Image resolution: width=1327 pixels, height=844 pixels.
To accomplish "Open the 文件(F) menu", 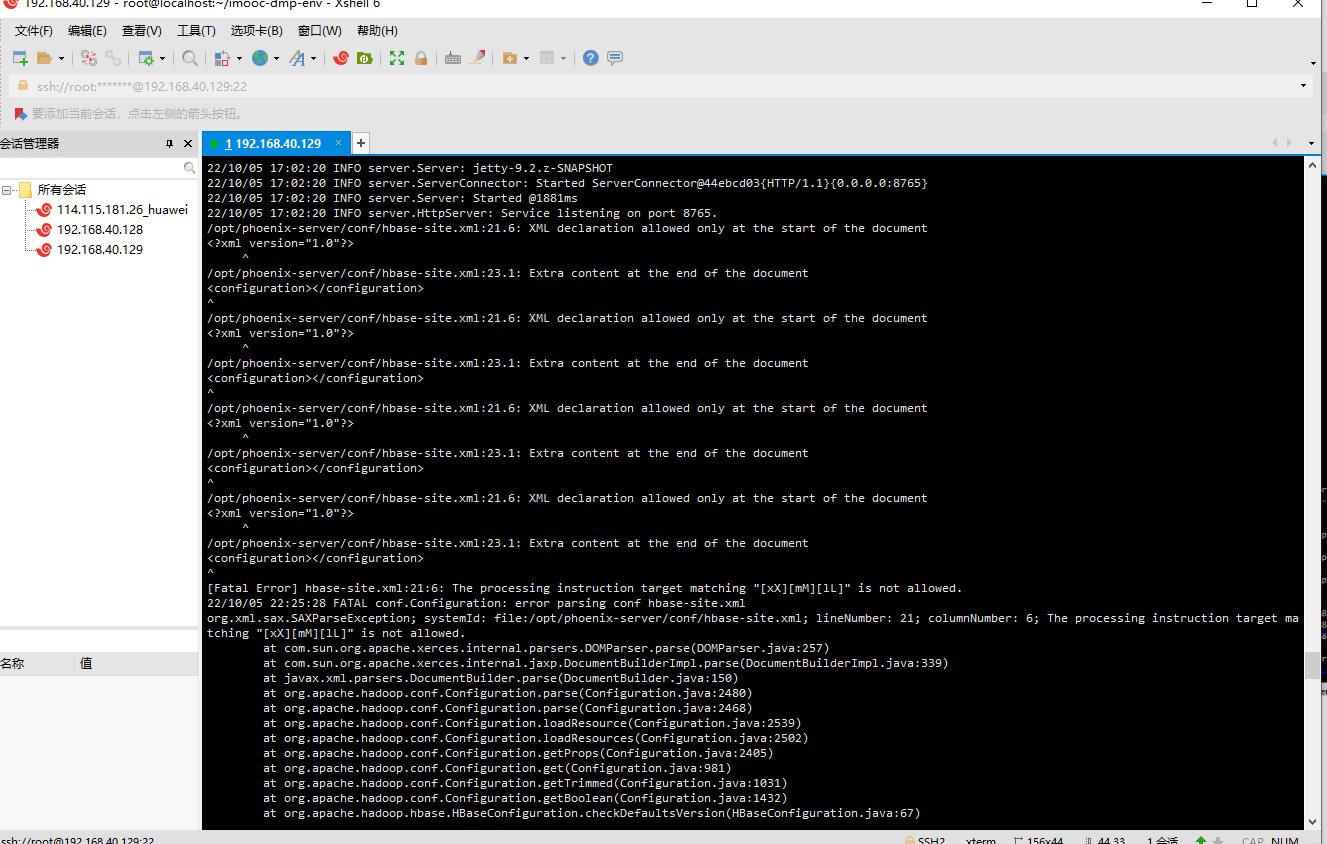I will 34,31.
